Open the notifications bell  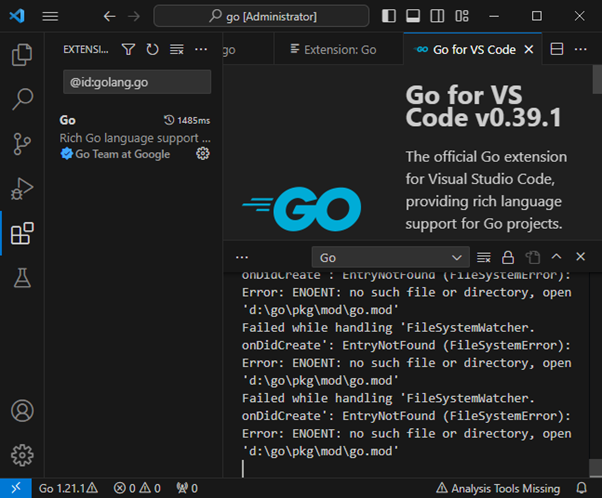(x=581, y=488)
